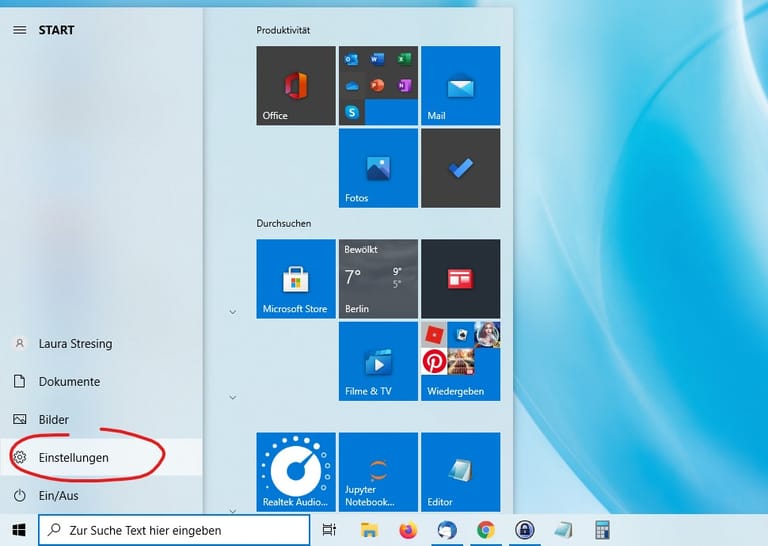The width and height of the screenshot is (768, 546).
Task: Open Bilder from the Start sidebar
Action: (101, 420)
